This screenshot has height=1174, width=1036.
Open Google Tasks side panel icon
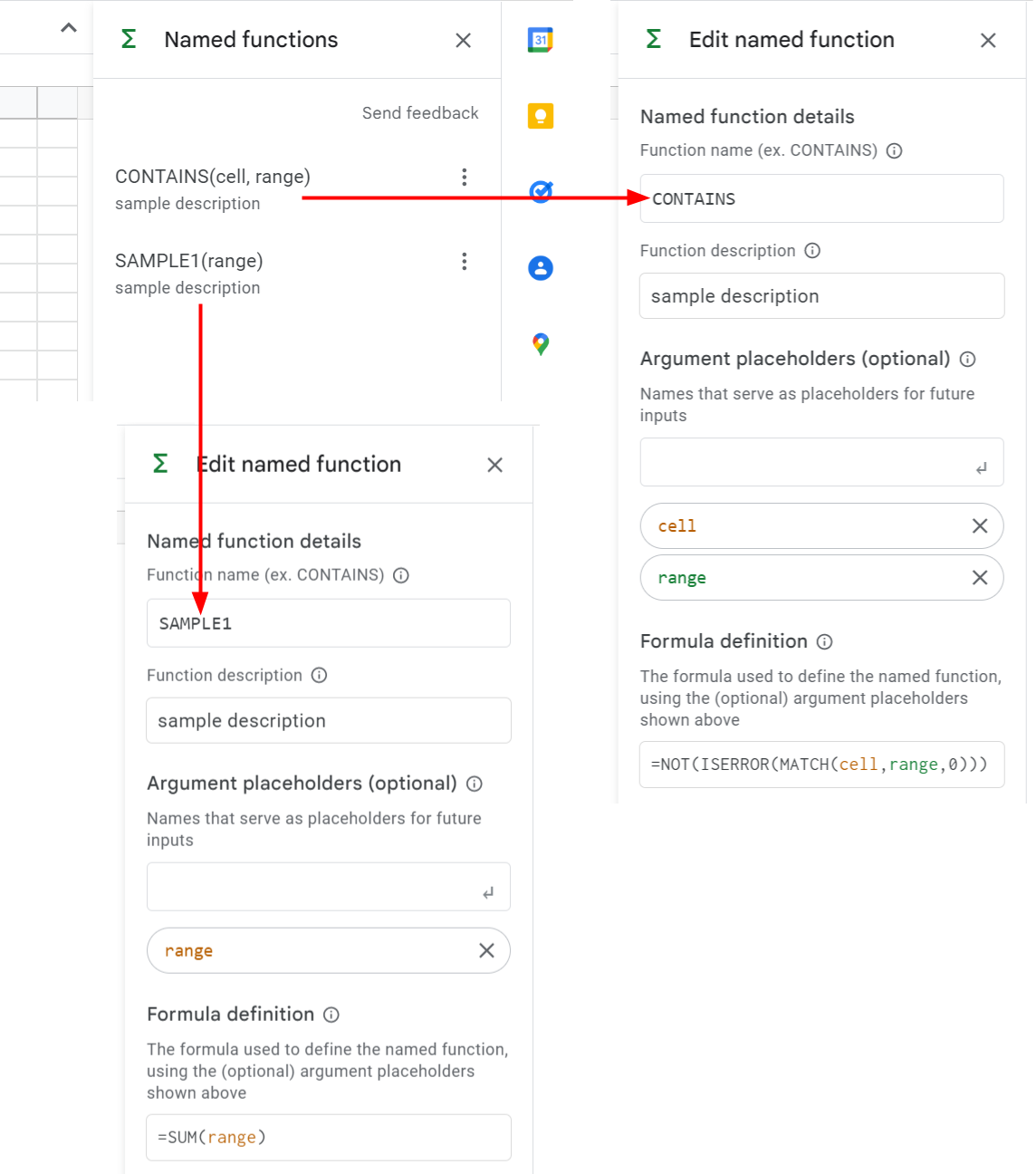541,191
